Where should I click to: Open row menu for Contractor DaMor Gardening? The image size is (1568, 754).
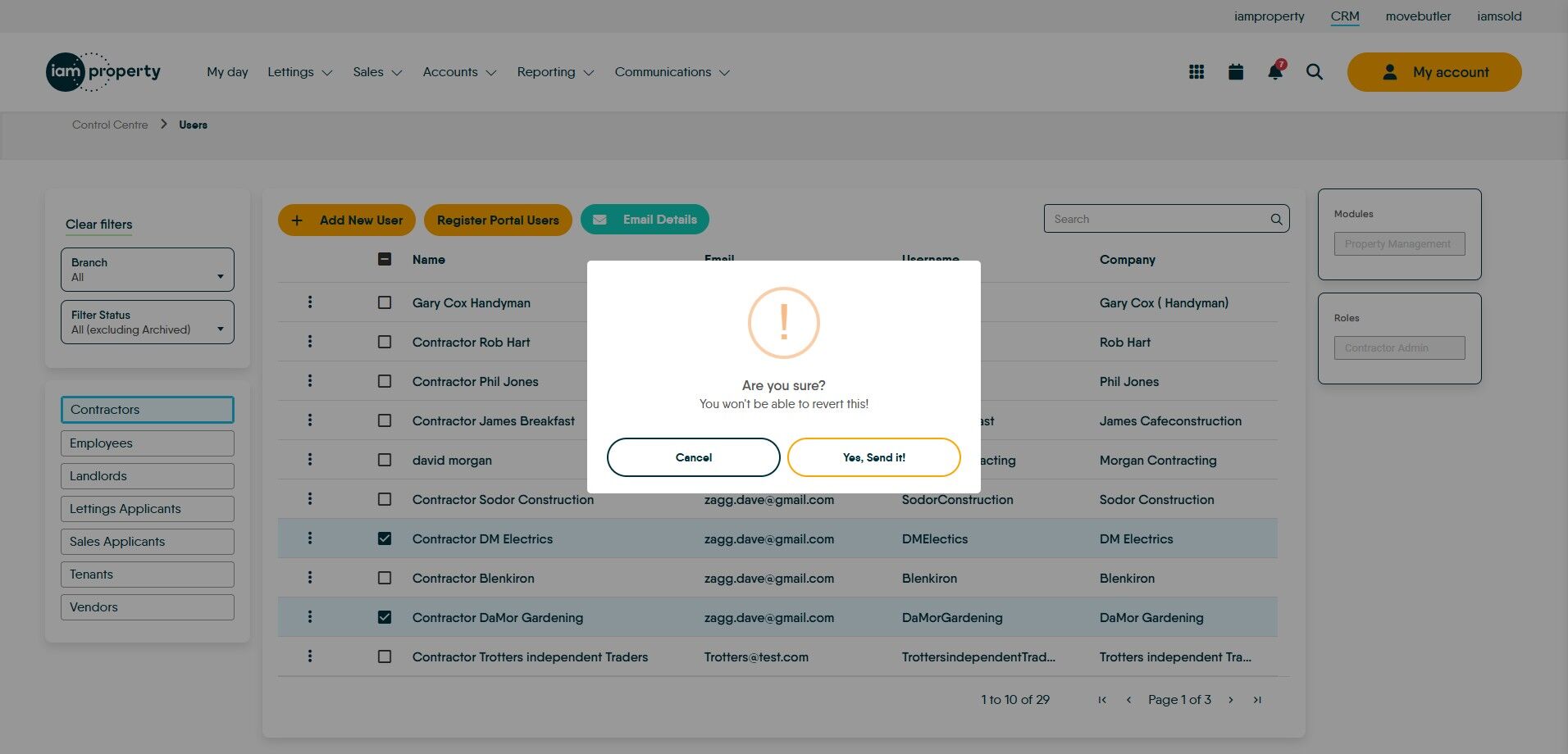coord(310,617)
